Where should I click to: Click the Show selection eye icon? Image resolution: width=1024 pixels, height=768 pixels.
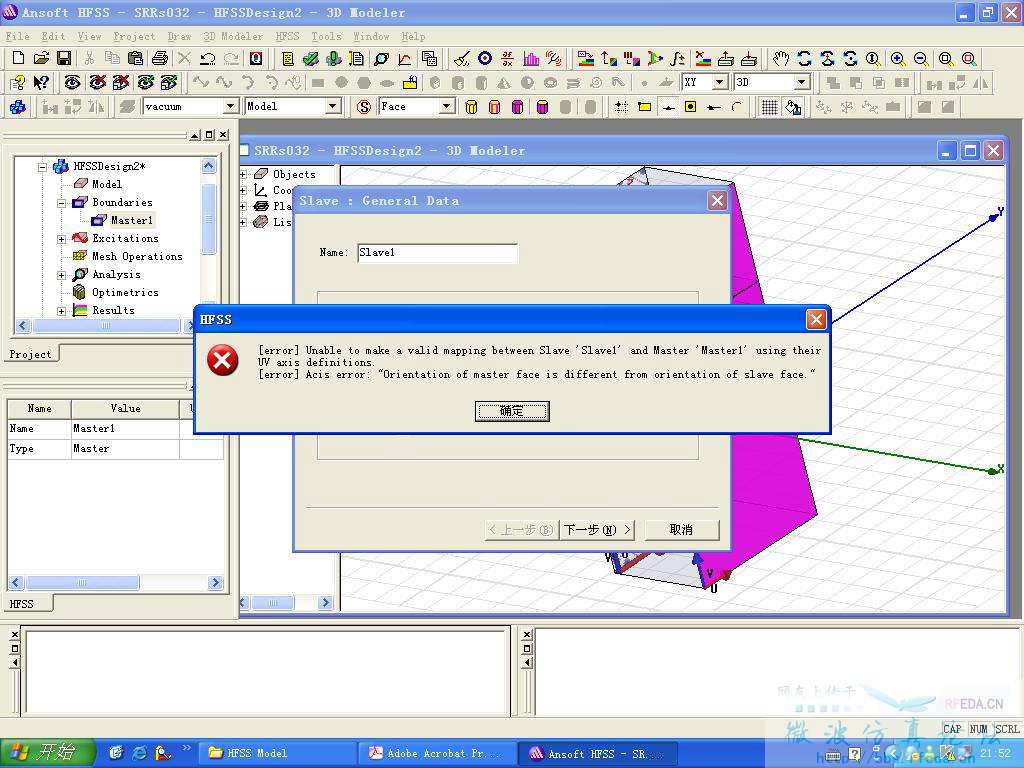(72, 82)
